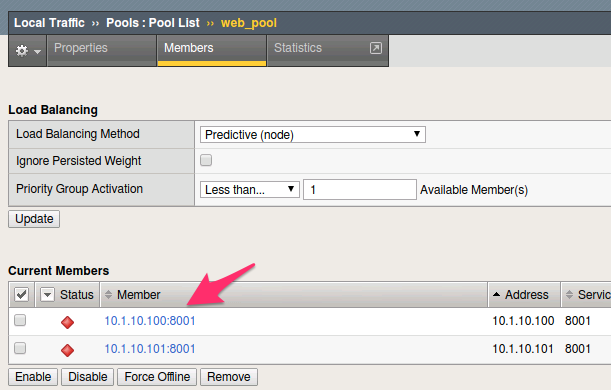Click the Remove button
Image resolution: width=611 pixels, height=390 pixels.
229,377
